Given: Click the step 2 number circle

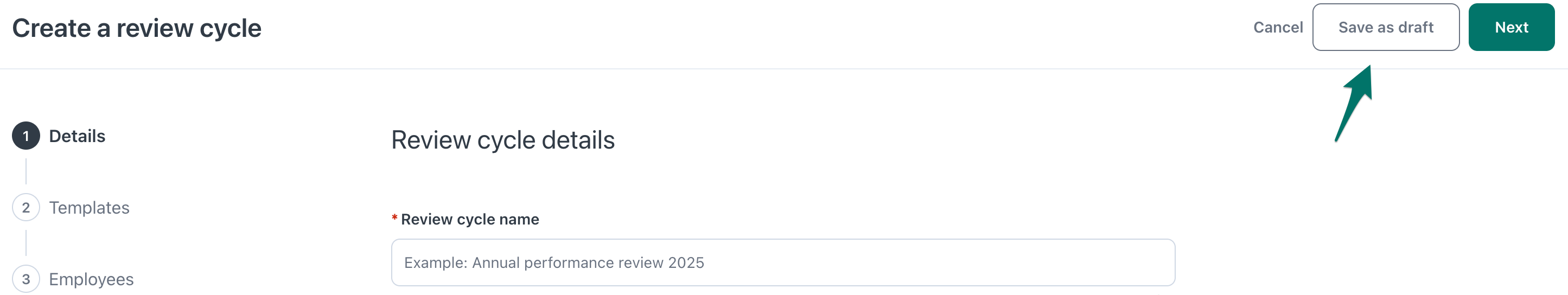Looking at the screenshot, I should coord(26,208).
